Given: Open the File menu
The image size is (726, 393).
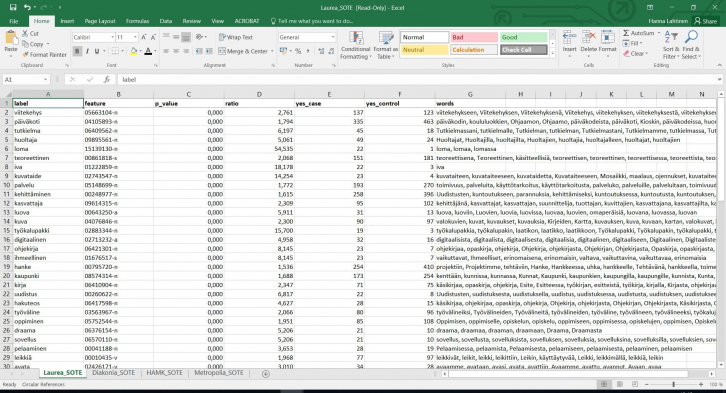Looking at the screenshot, I should [14, 21].
